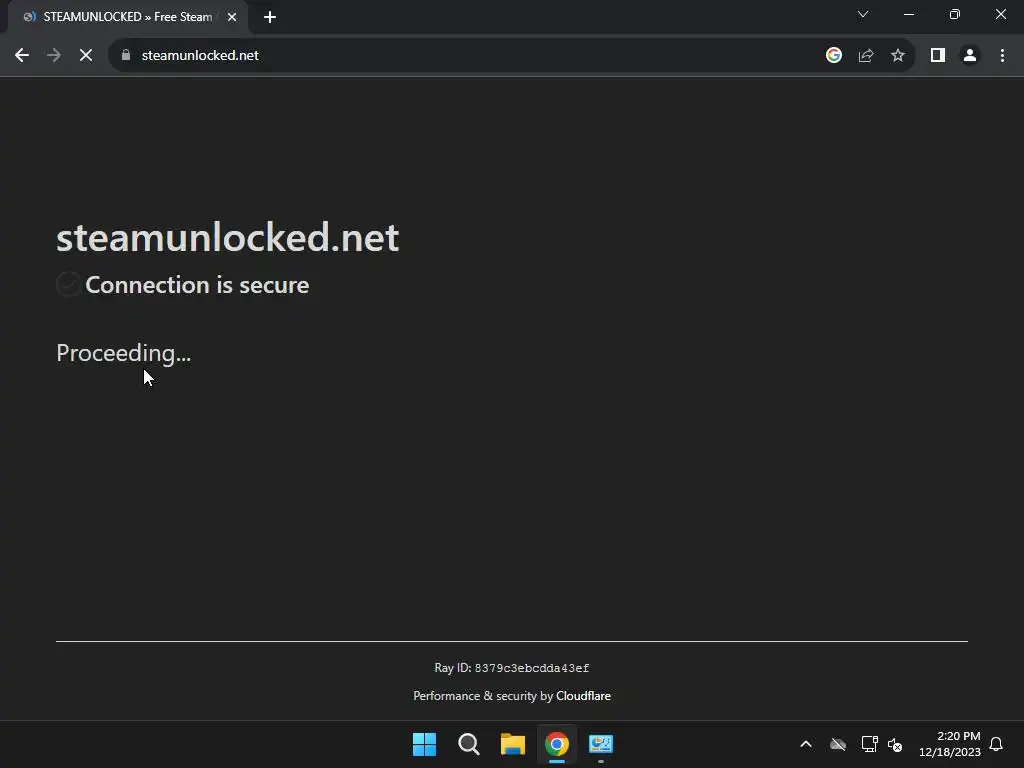Open the Windows Start menu
Image resolution: width=1024 pixels, height=768 pixels.
[424, 744]
